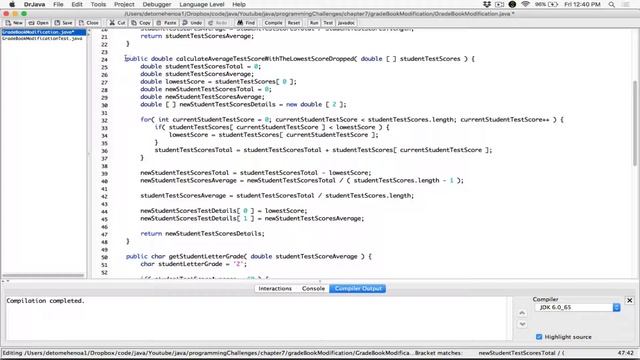This screenshot has height=360, width=640.
Task: Click line number 39 in the gutter
Action: point(104,173)
